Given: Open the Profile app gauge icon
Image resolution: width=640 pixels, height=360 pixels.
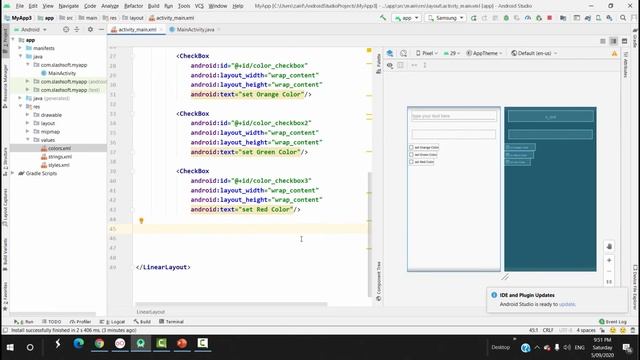Looking at the screenshot, I should click(528, 18).
